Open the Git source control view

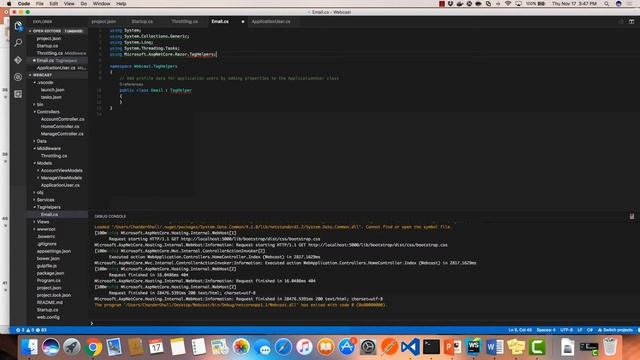pyautogui.click(x=18, y=60)
